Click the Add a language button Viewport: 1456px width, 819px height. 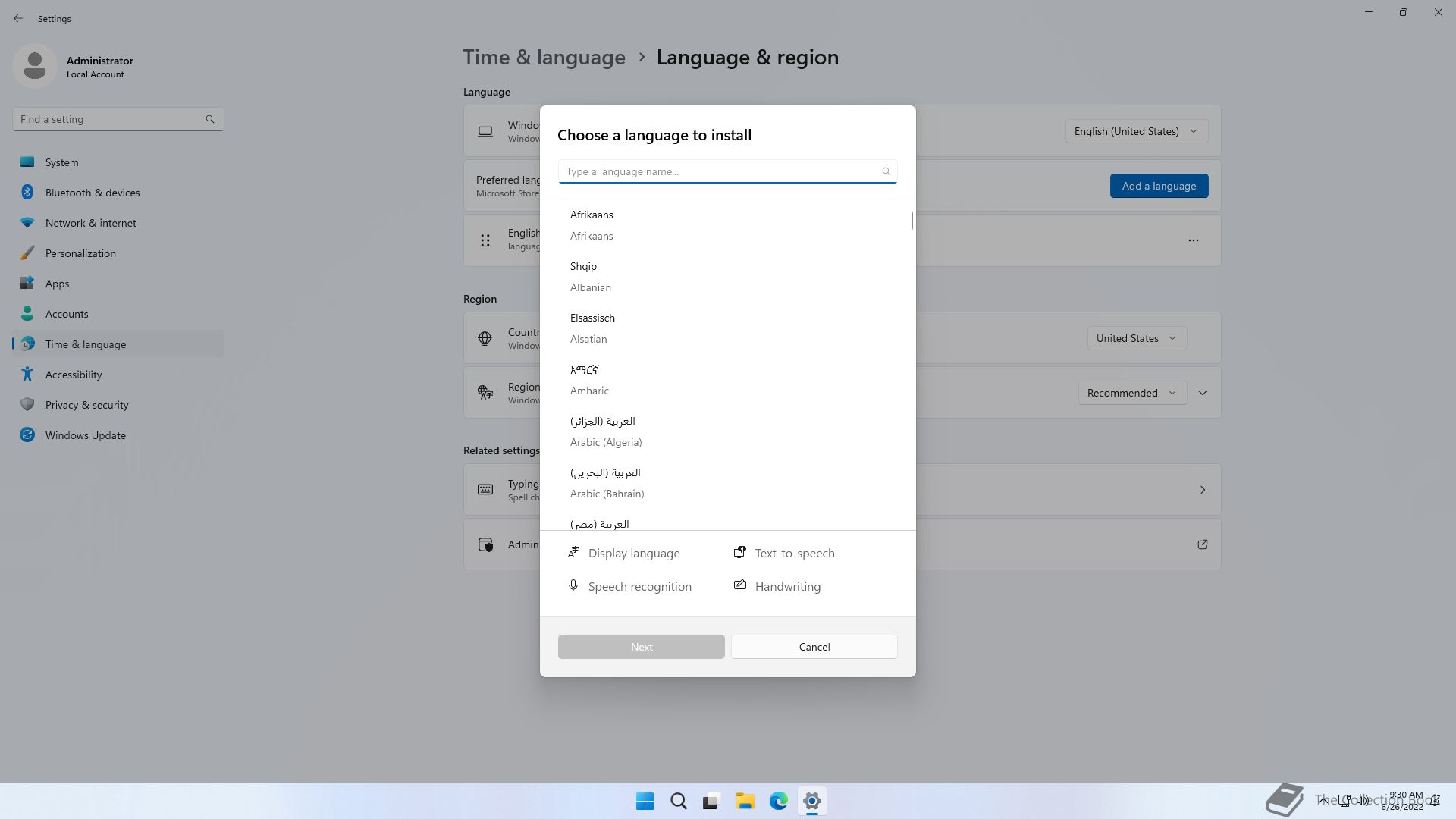(x=1158, y=186)
